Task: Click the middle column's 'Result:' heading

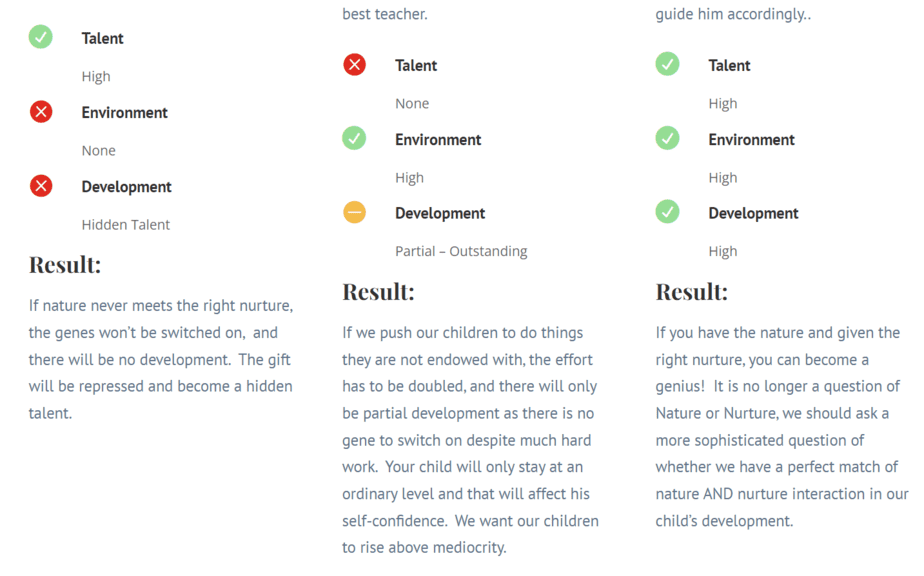Action: pyautogui.click(x=378, y=292)
